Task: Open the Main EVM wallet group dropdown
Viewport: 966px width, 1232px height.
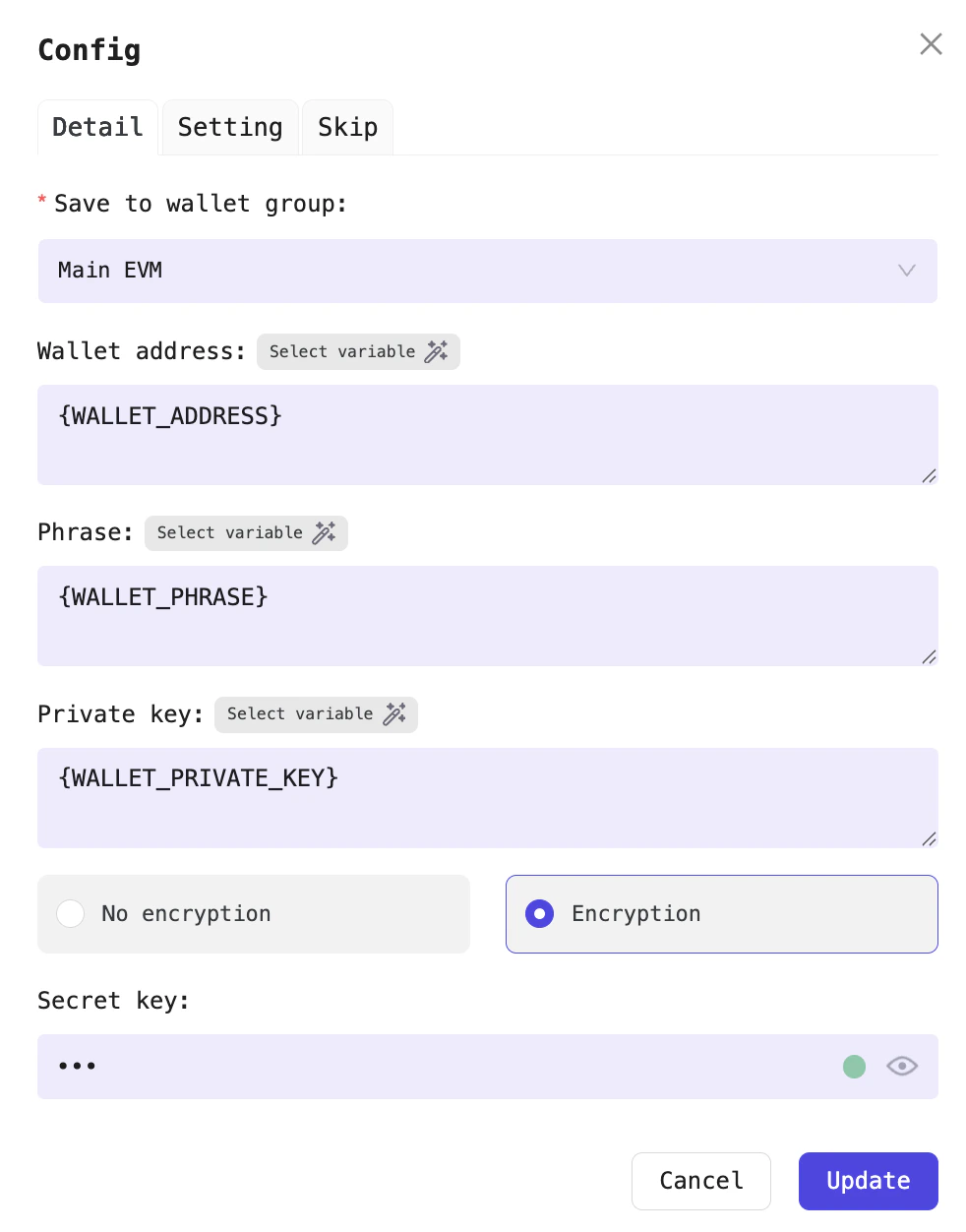Action: click(488, 271)
